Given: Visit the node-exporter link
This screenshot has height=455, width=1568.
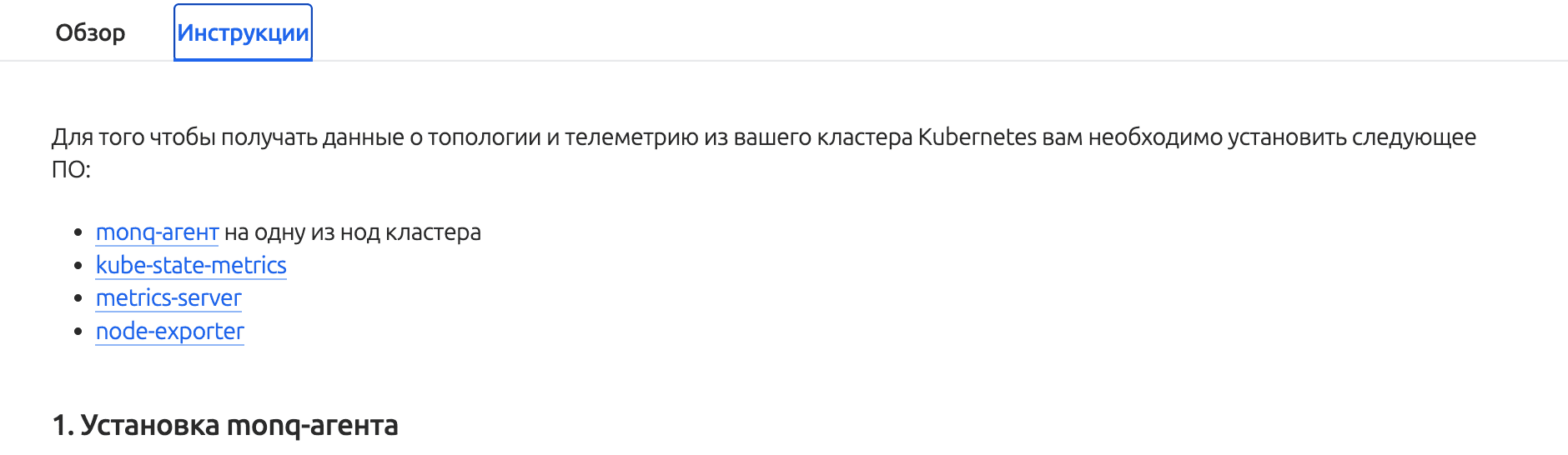Looking at the screenshot, I should [170, 332].
